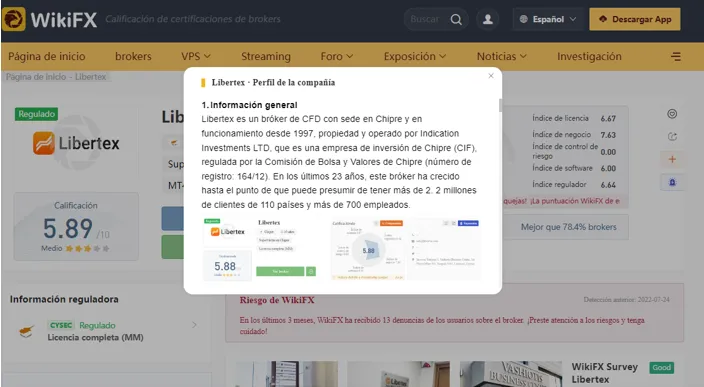Click the 'Licencia completa (MM)' text
The height and width of the screenshot is (387, 704).
point(96,338)
